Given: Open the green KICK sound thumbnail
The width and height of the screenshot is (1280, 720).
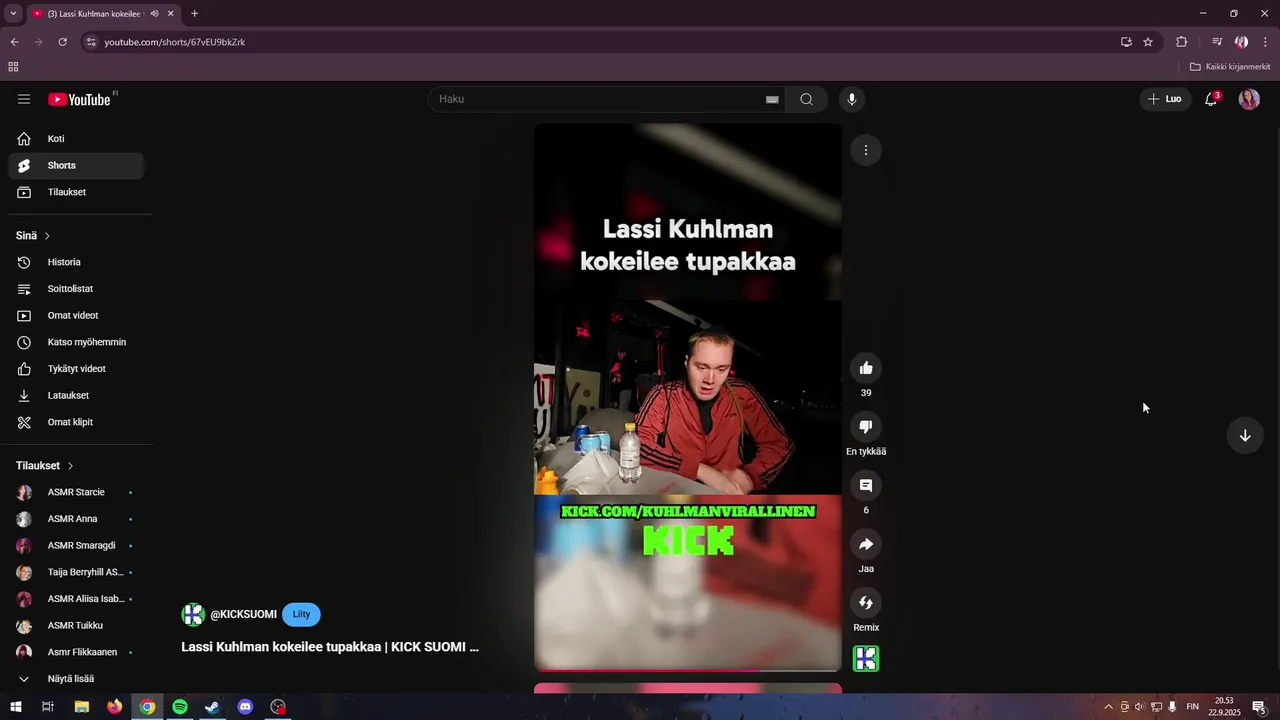Looking at the screenshot, I should (x=866, y=659).
